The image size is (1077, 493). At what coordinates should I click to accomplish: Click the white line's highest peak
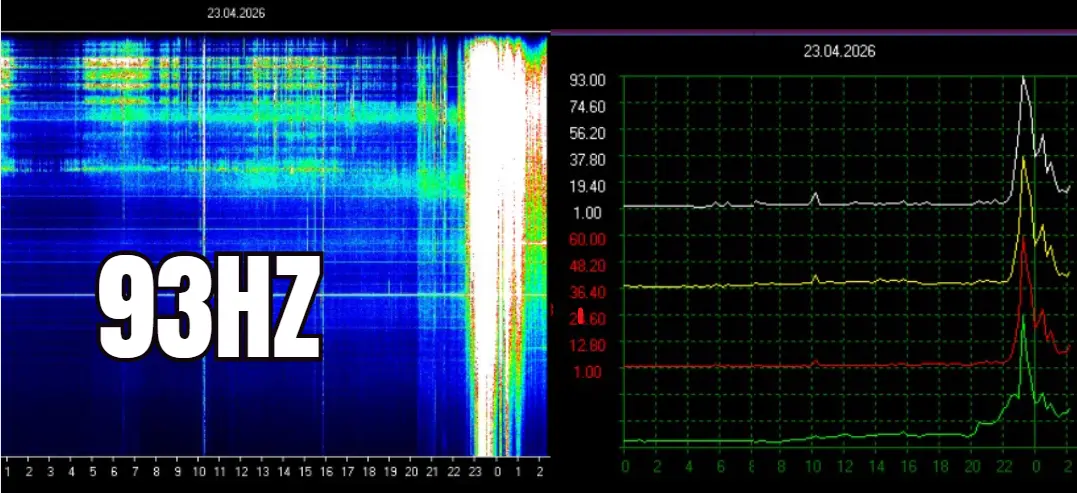point(1023,77)
